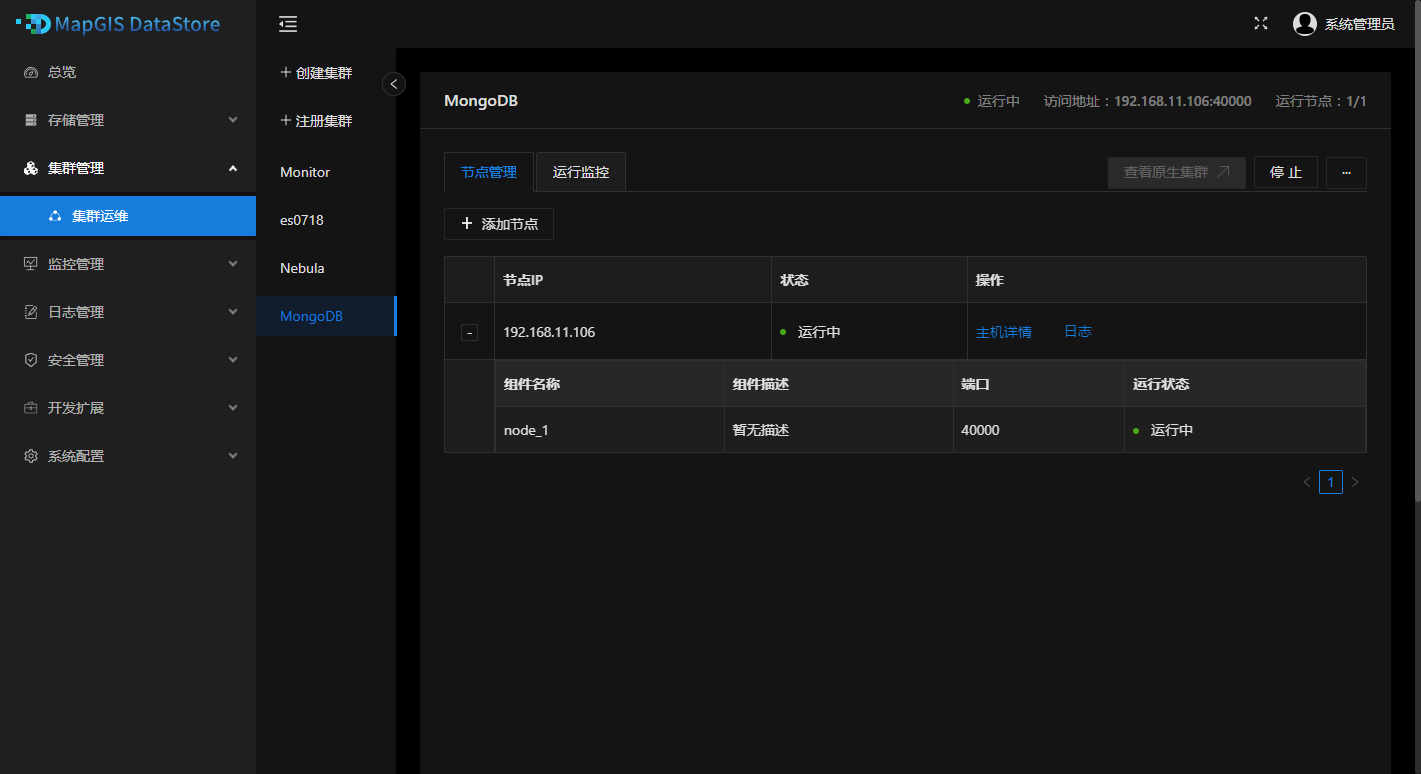Expand the 系统配置 chevron
1421x774 pixels.
233,456
